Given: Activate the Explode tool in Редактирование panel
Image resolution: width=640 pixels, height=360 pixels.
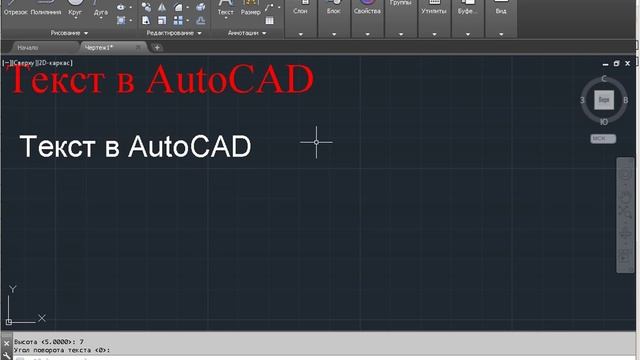Looking at the screenshot, I should click(x=200, y=7).
